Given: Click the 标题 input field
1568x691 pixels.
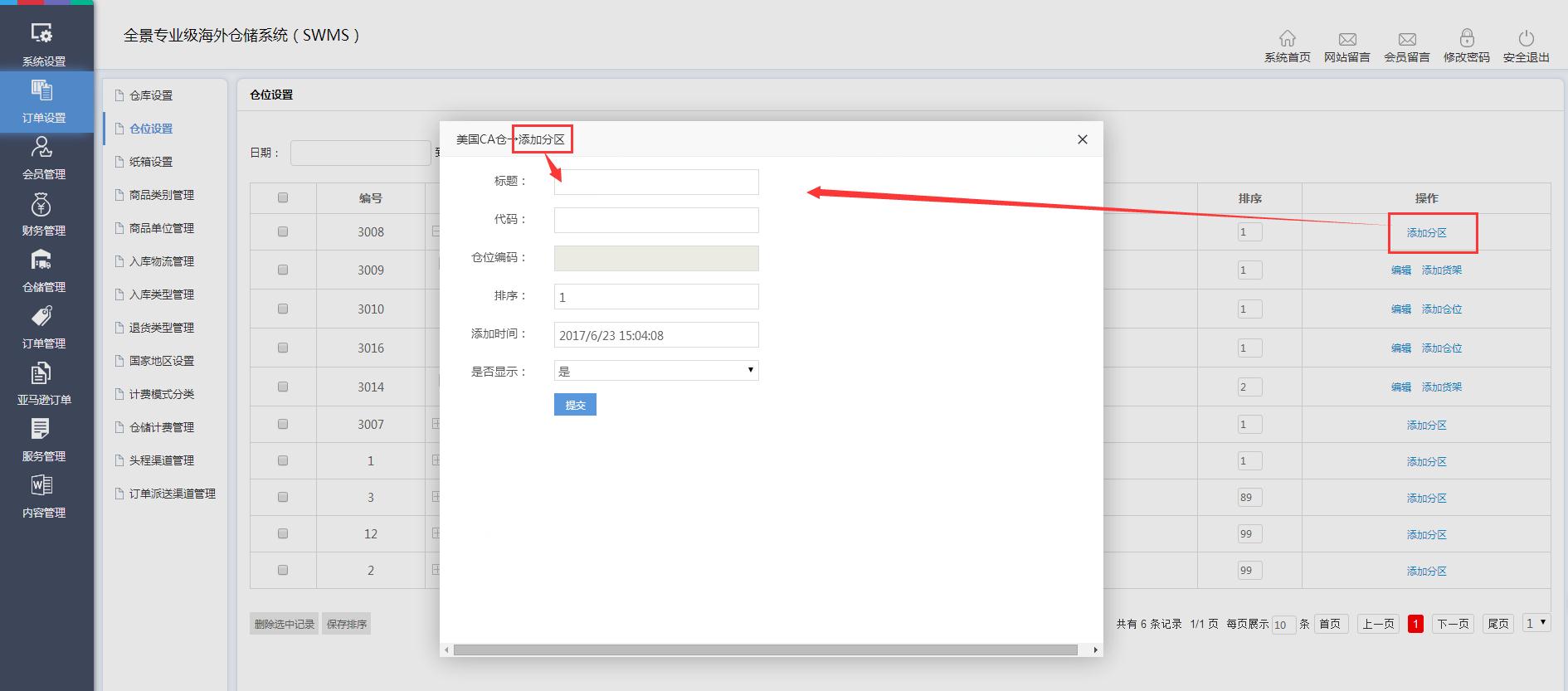Looking at the screenshot, I should [655, 182].
